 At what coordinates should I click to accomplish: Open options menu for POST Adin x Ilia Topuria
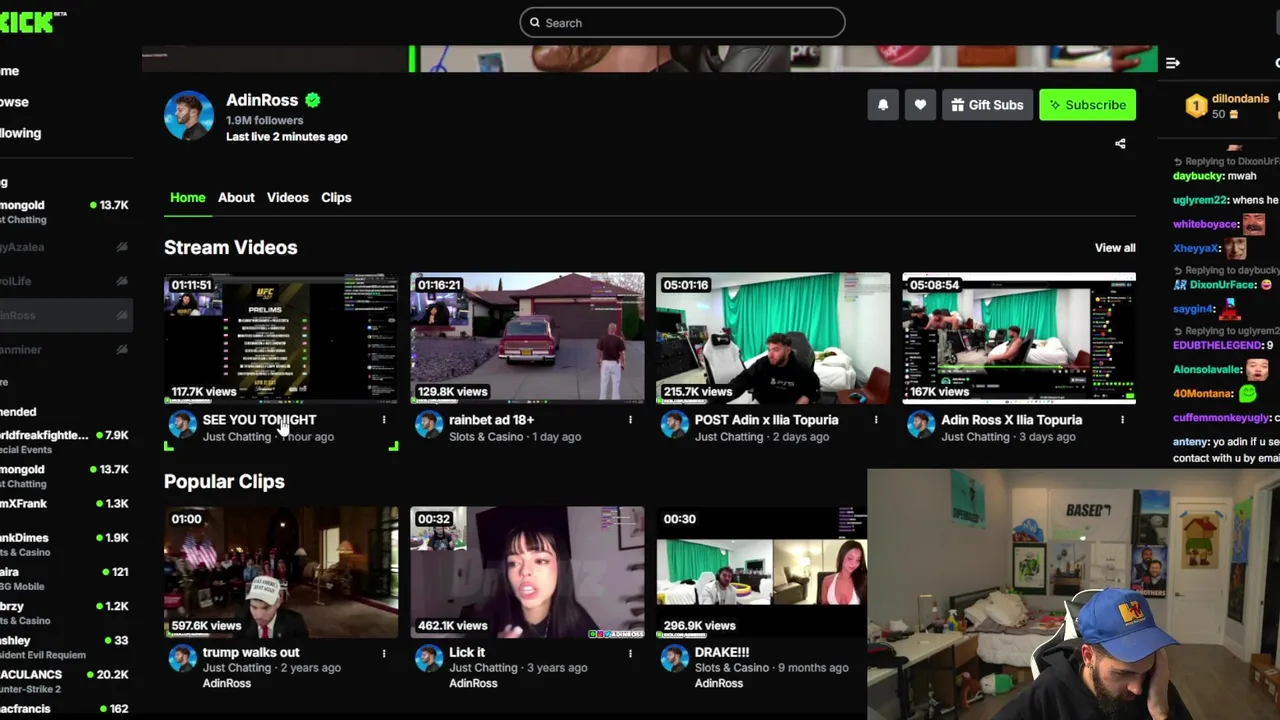click(876, 420)
